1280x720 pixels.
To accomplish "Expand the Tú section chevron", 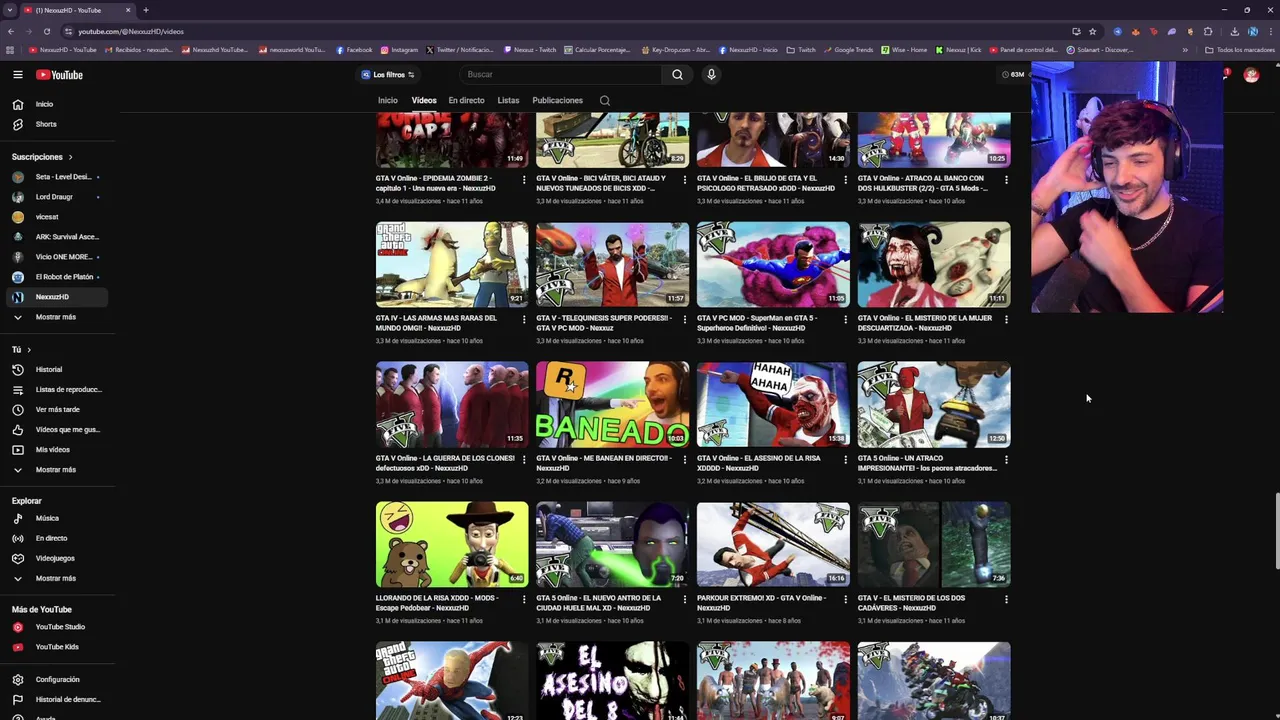I will click(29, 350).
